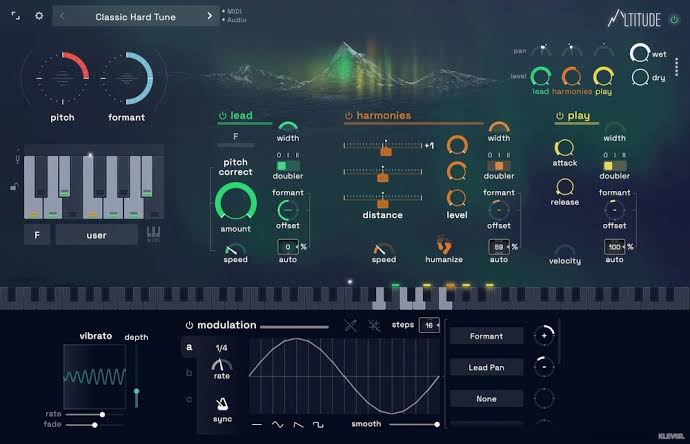Open the settings gear icon

click(x=39, y=16)
